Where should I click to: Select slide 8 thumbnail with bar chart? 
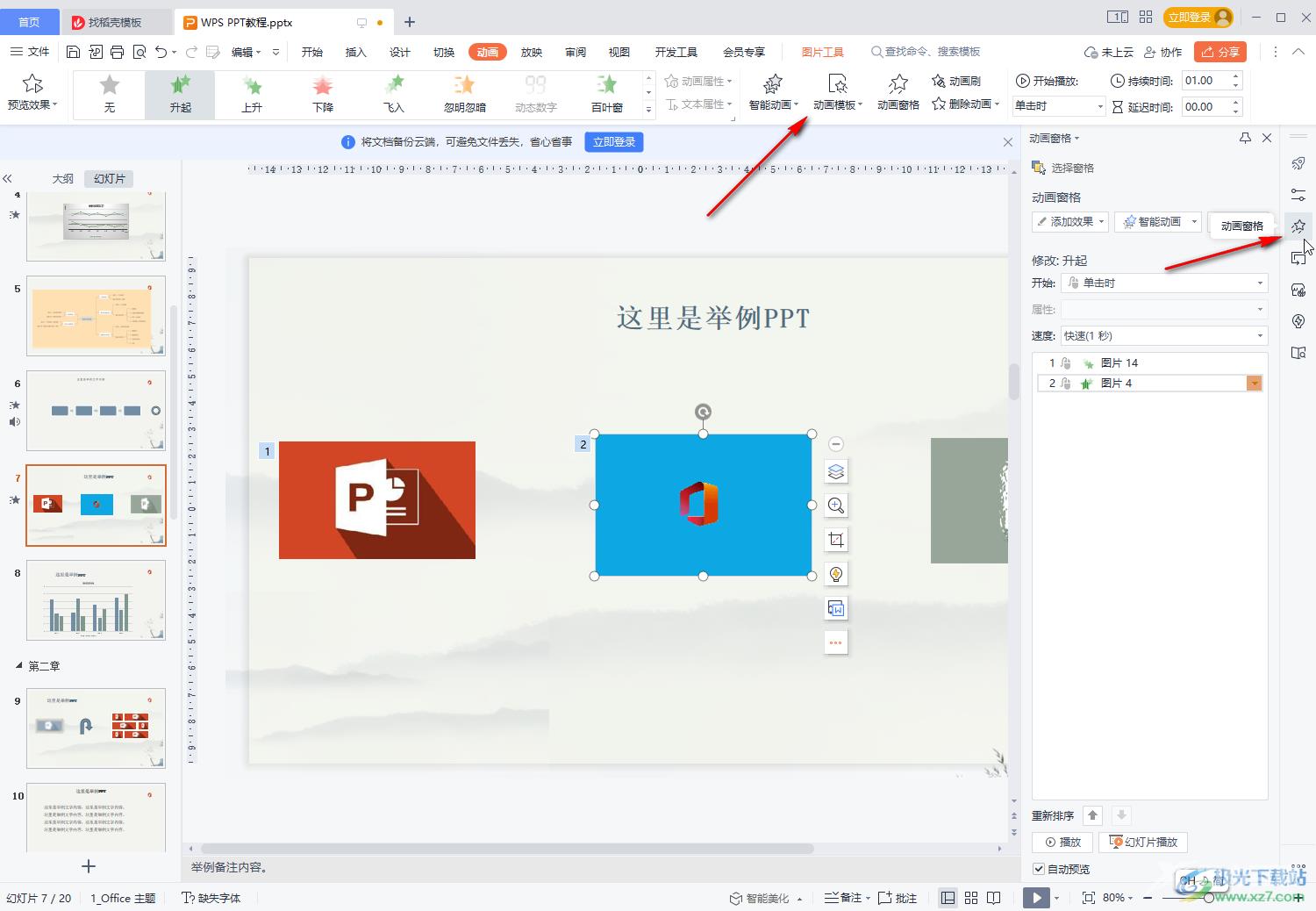point(96,600)
